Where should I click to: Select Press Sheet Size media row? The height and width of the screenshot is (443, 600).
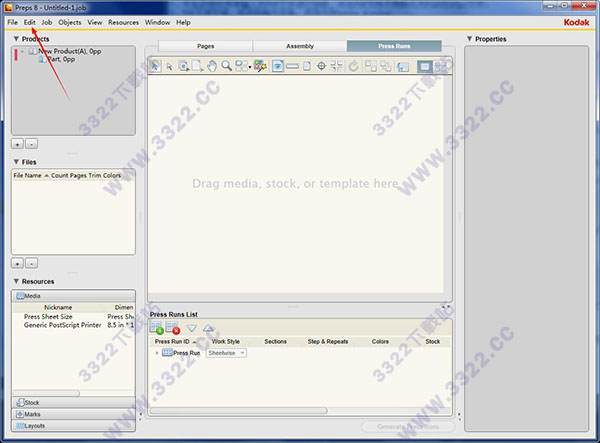tap(73, 316)
